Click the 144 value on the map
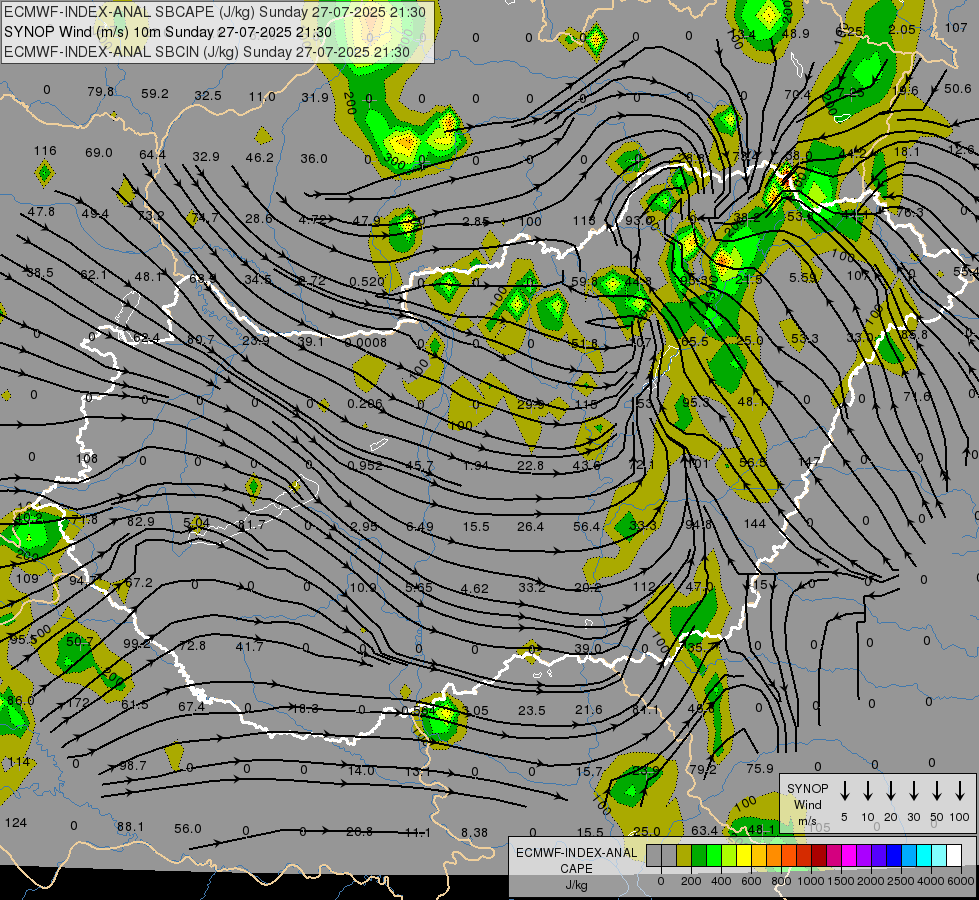 point(755,523)
